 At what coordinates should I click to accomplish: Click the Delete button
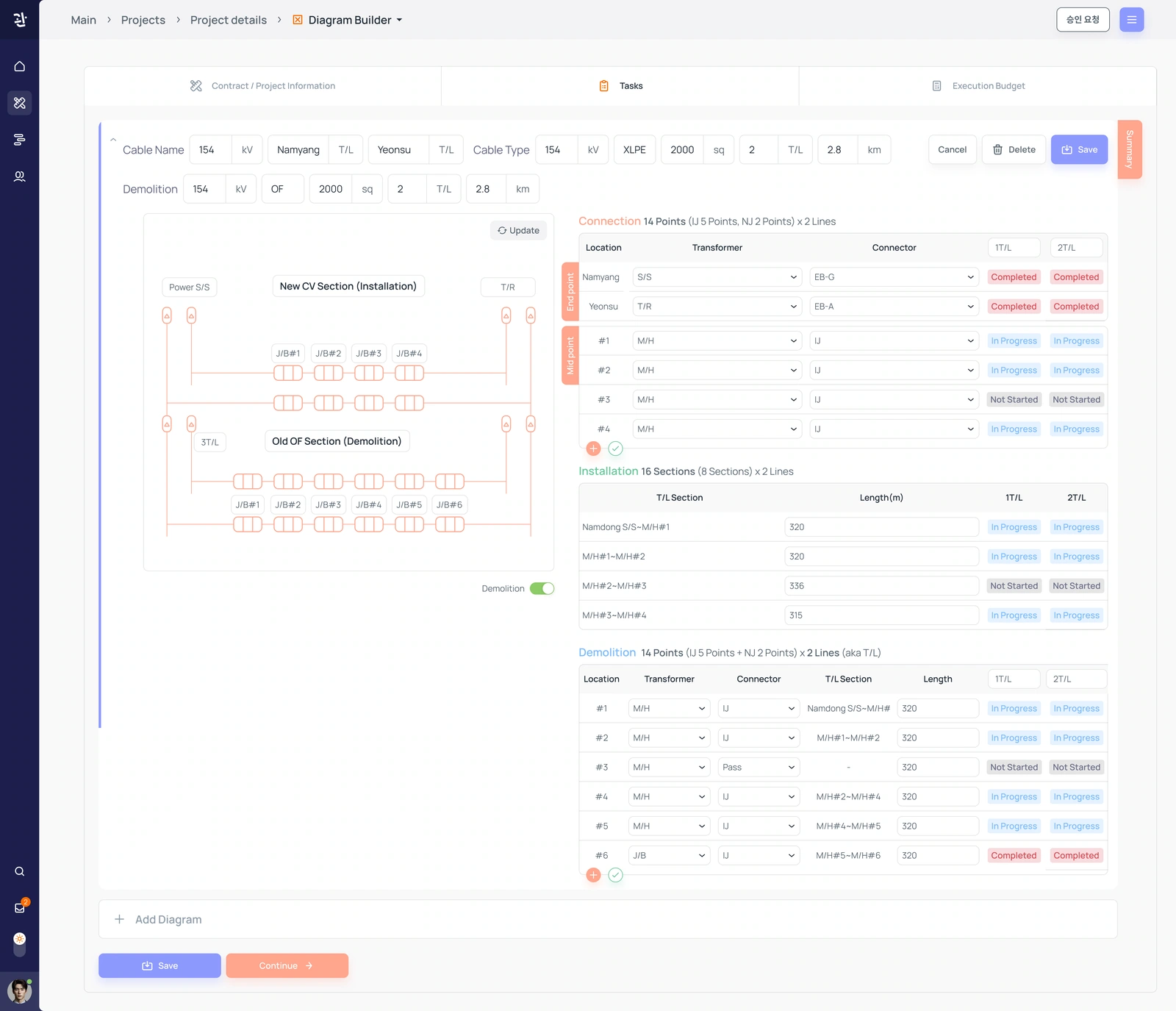tap(1014, 150)
